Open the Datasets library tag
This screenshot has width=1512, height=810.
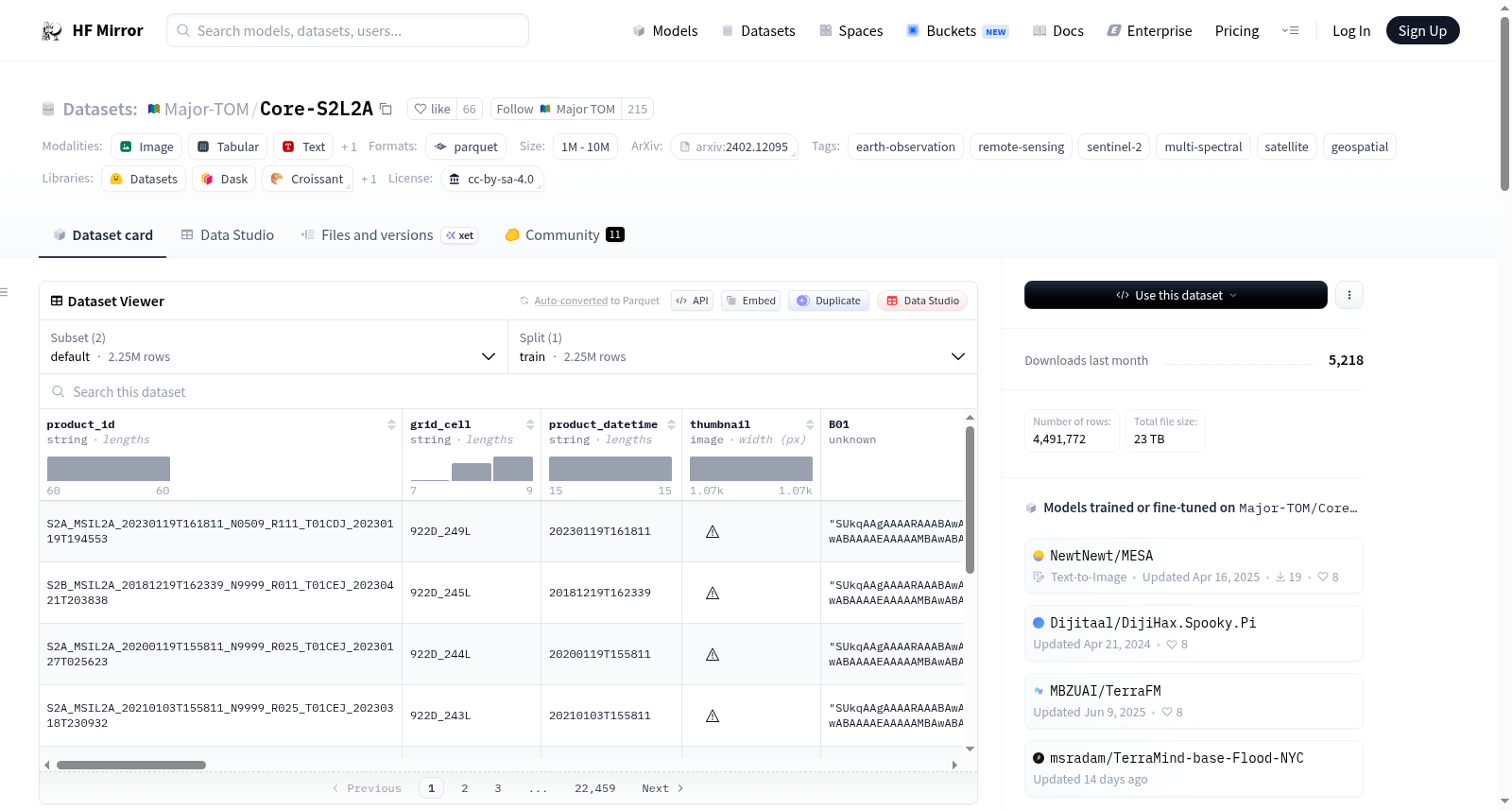tap(144, 179)
